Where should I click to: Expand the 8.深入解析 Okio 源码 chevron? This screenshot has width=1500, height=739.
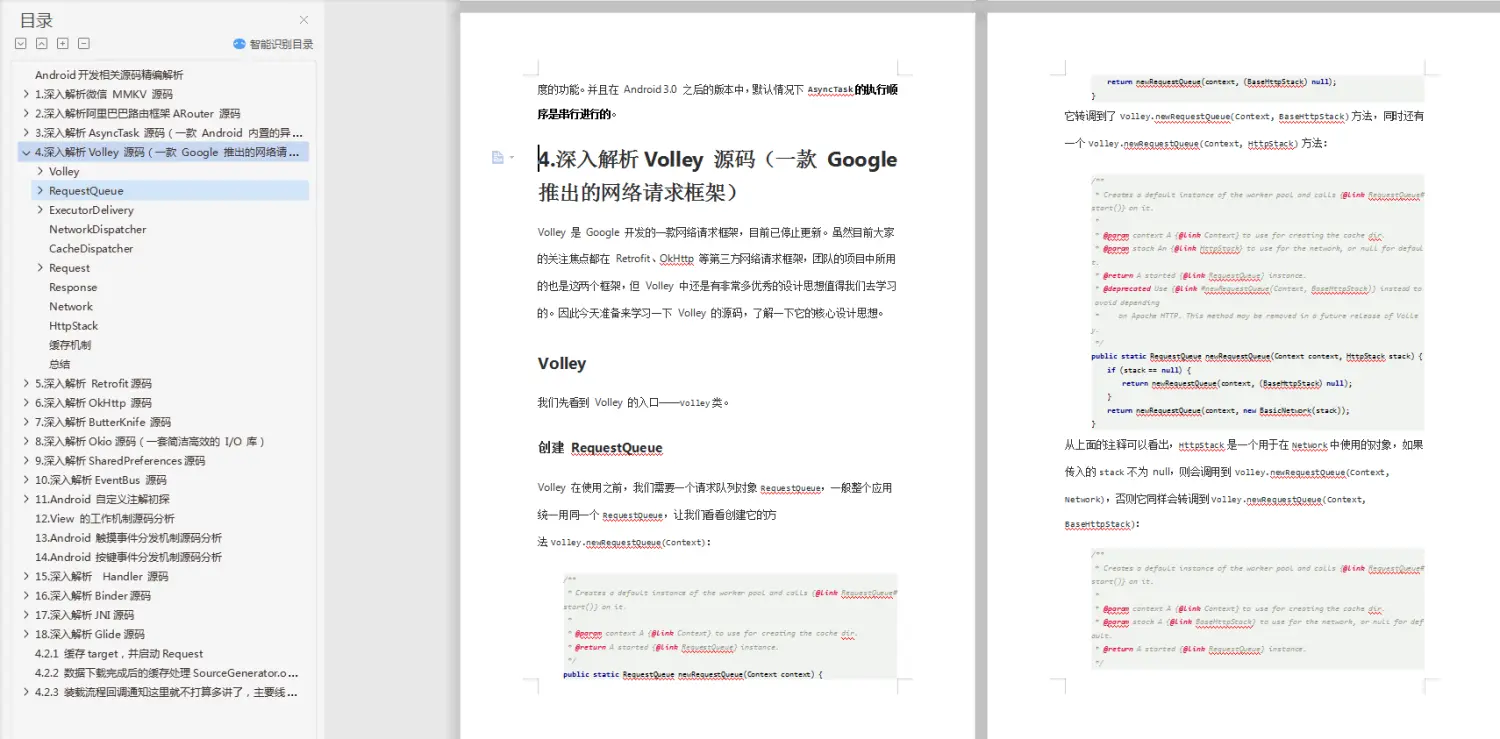pyautogui.click(x=26, y=441)
